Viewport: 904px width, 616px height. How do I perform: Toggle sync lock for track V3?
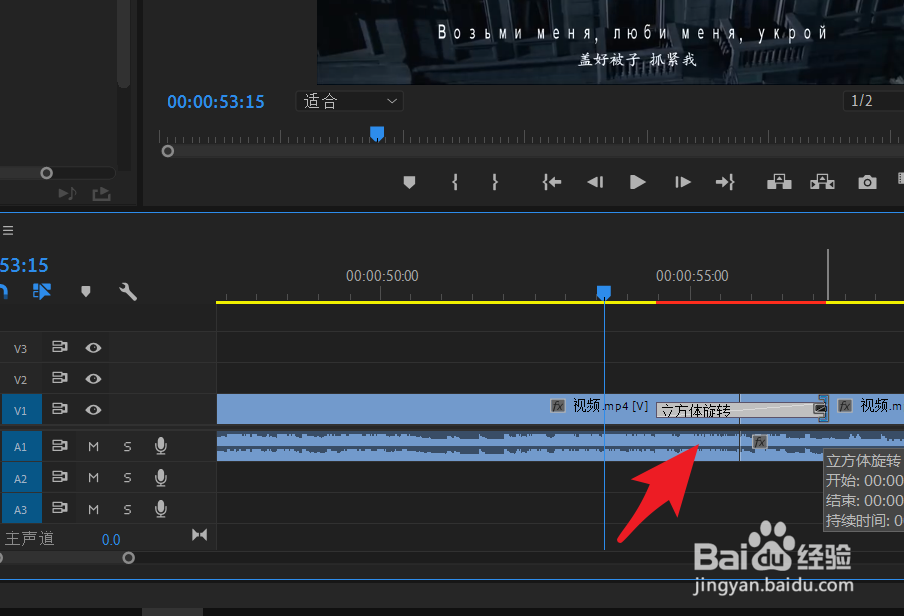click(59, 347)
